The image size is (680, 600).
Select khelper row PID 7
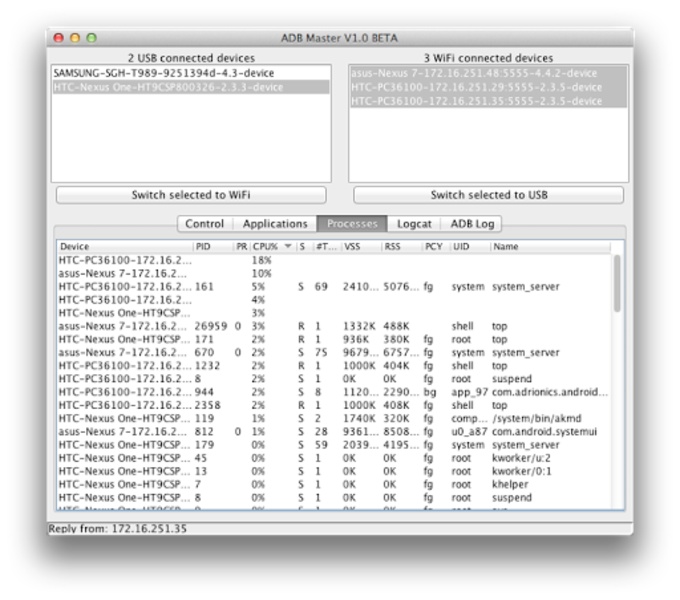tap(334, 484)
